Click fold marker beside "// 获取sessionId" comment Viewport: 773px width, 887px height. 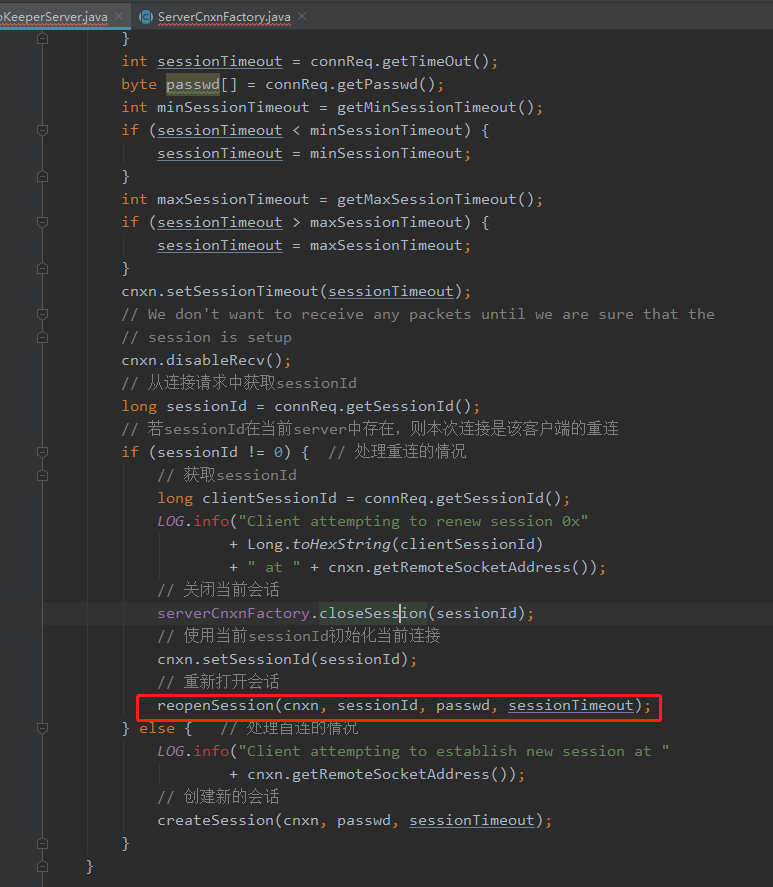(42, 476)
